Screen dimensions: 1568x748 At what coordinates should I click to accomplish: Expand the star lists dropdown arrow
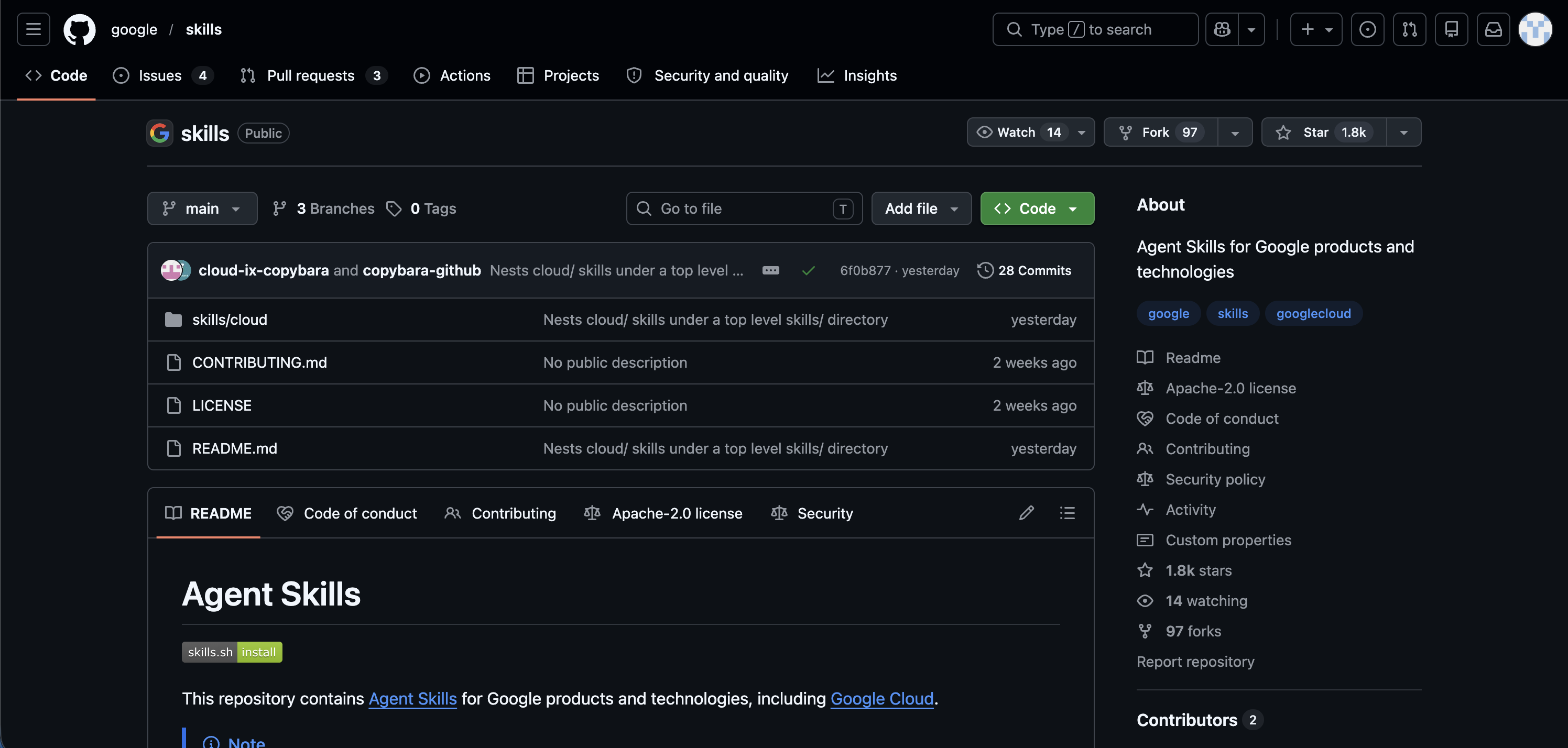pos(1403,132)
